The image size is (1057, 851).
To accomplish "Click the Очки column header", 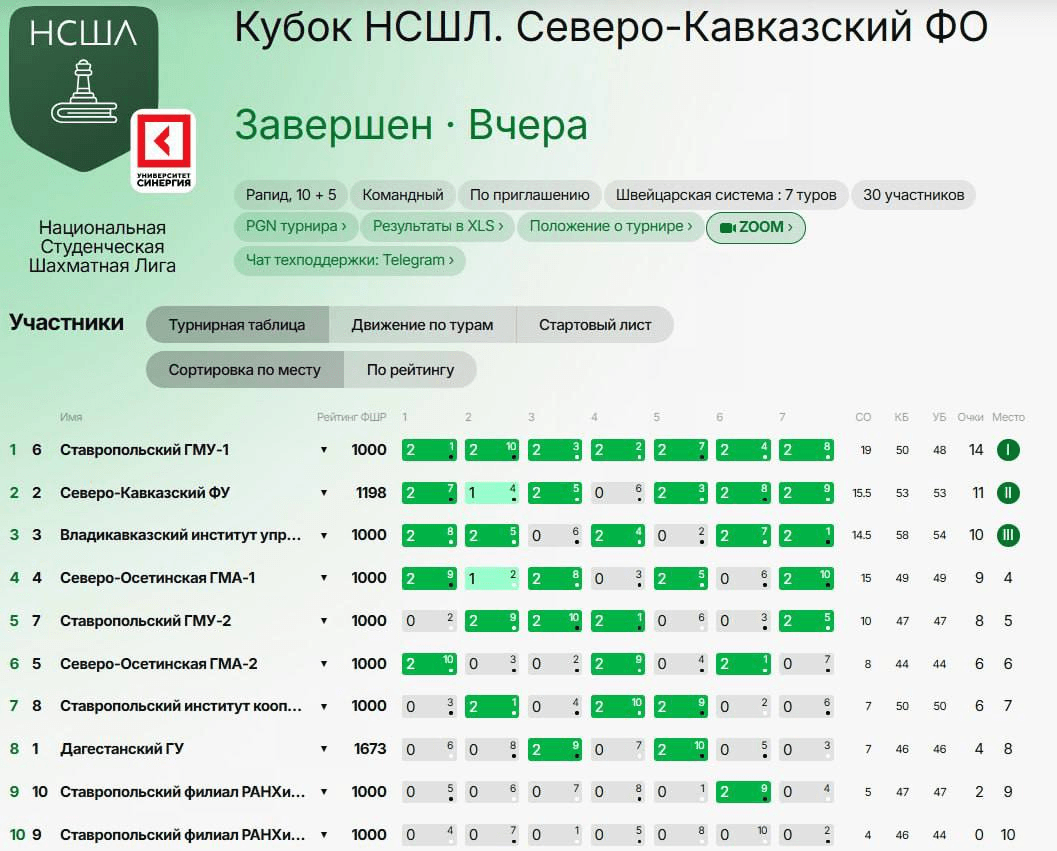I will tap(971, 417).
